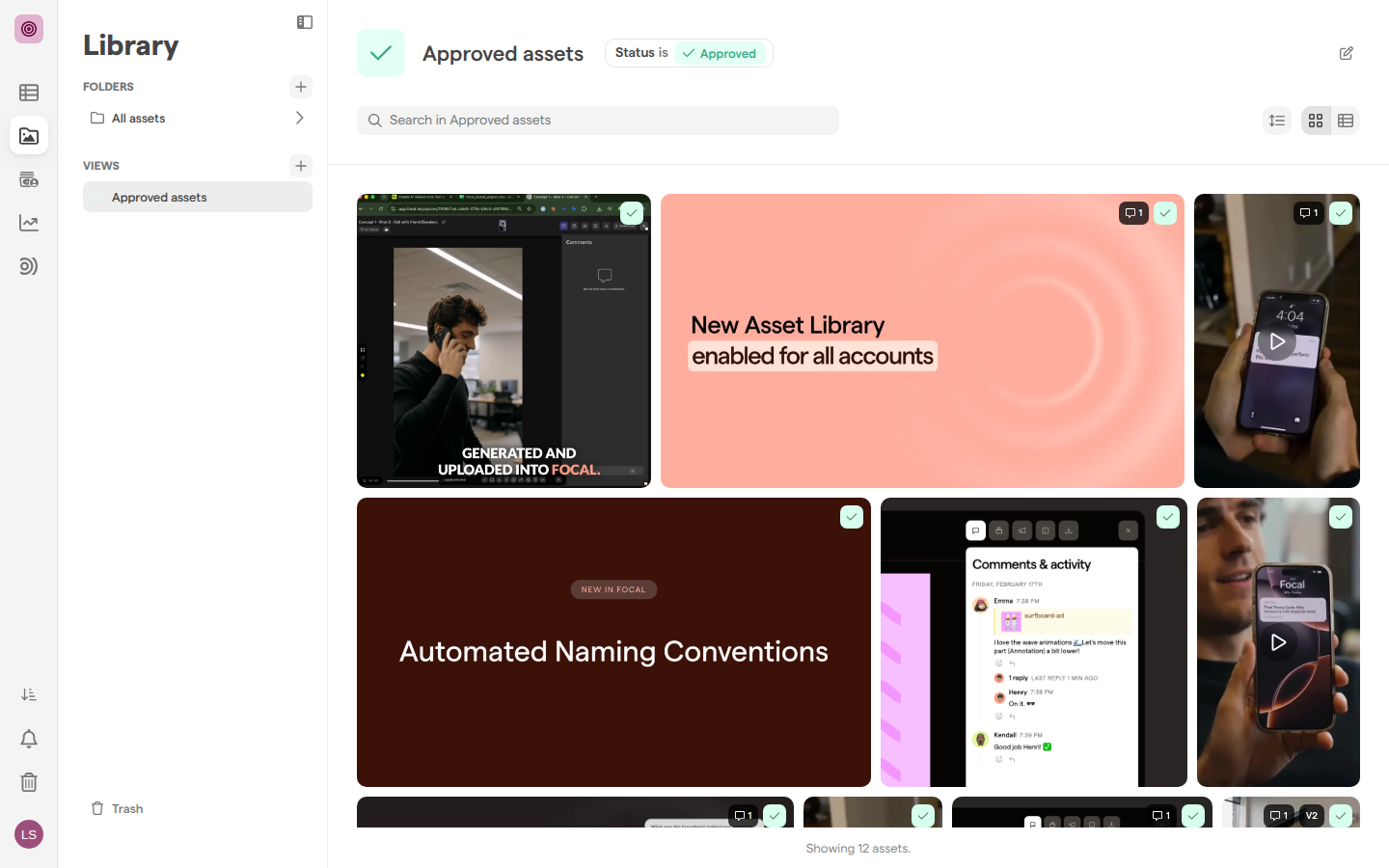Open sort options next to grid view
Viewport: 1389px width, 868px height.
[x=1277, y=121]
